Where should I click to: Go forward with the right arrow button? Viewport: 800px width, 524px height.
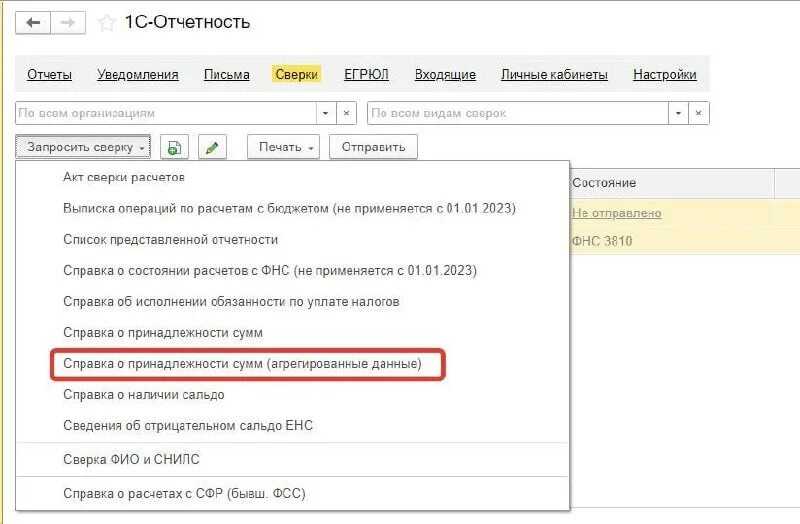pos(68,23)
